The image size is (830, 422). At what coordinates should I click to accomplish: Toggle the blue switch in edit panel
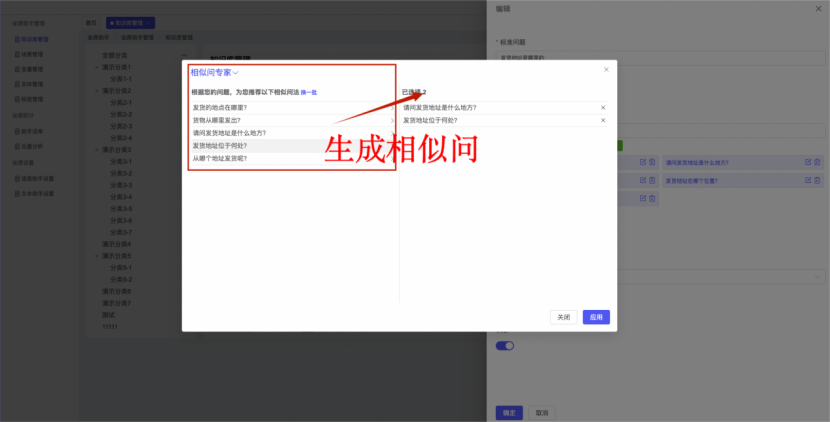tap(505, 346)
